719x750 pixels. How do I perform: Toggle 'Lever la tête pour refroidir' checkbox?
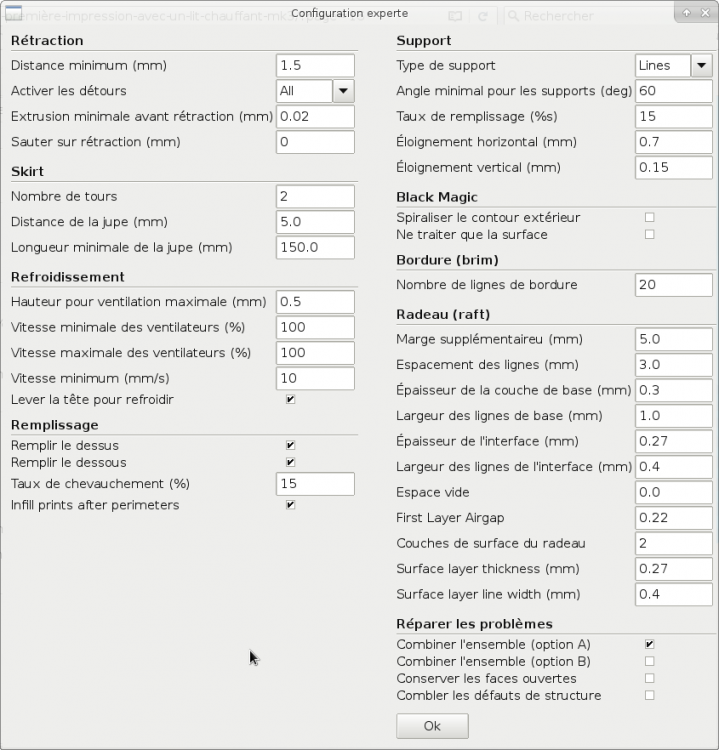(290, 399)
